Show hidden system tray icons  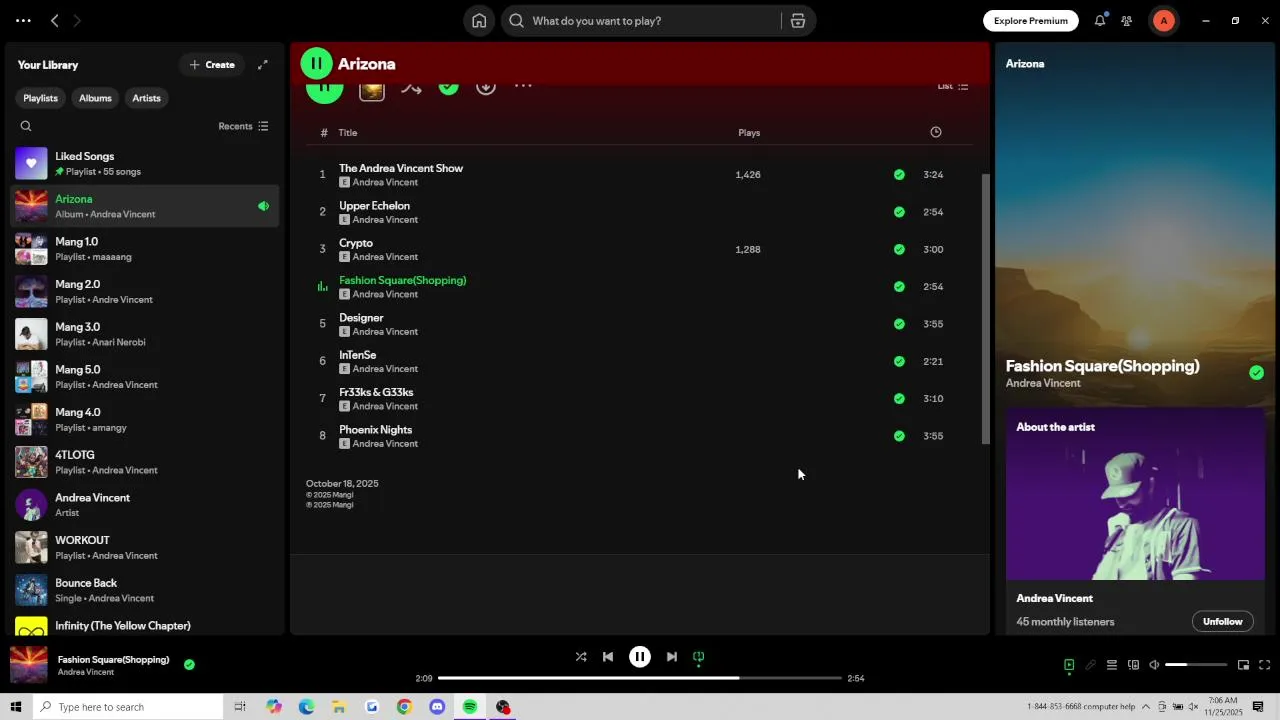click(1146, 707)
